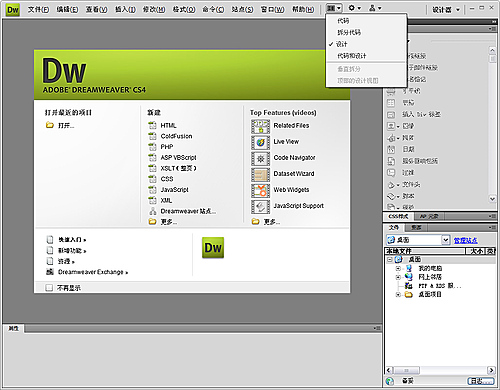Insert a table with the 表格 icon

[391, 103]
